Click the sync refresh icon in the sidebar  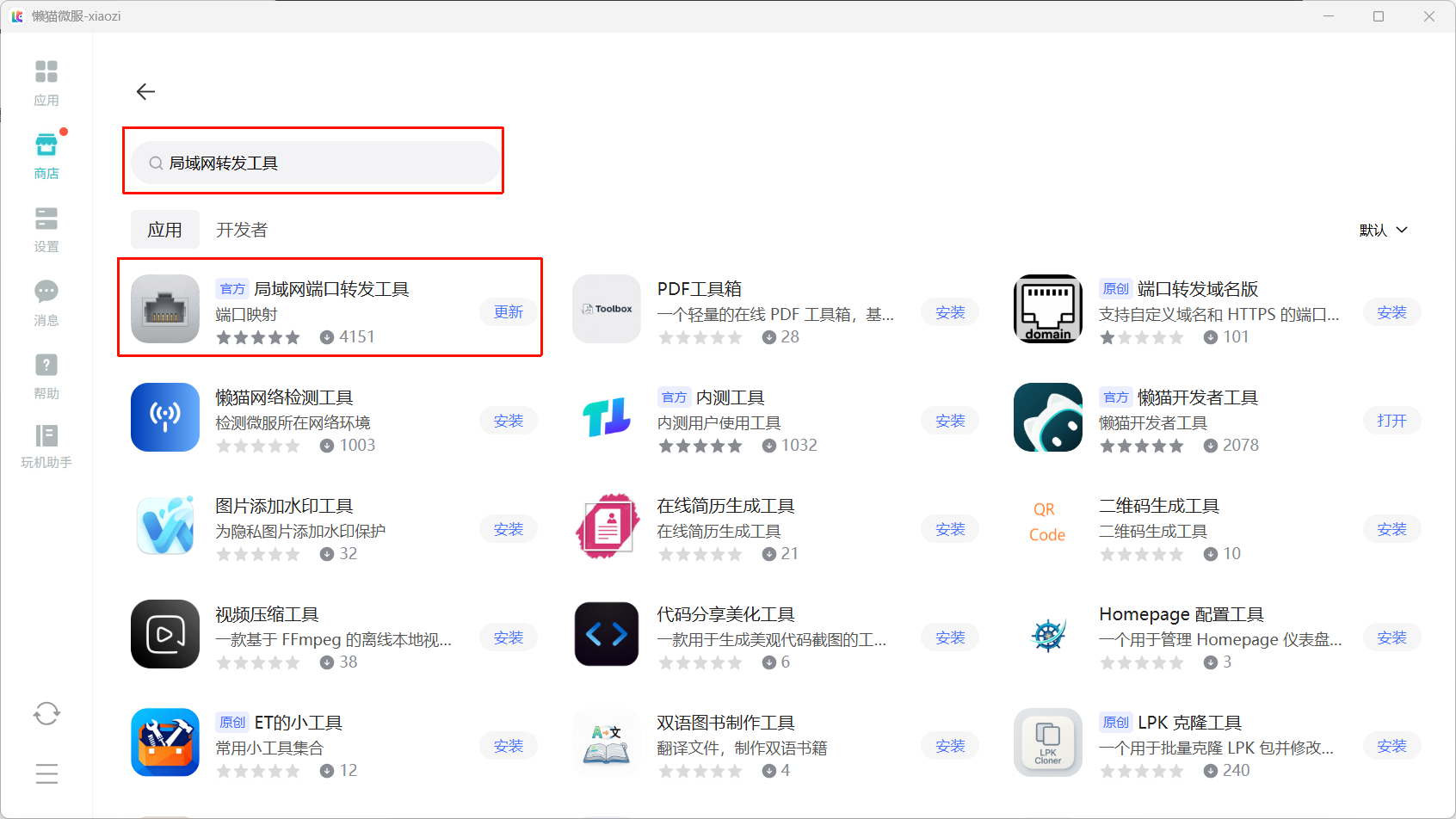[46, 713]
